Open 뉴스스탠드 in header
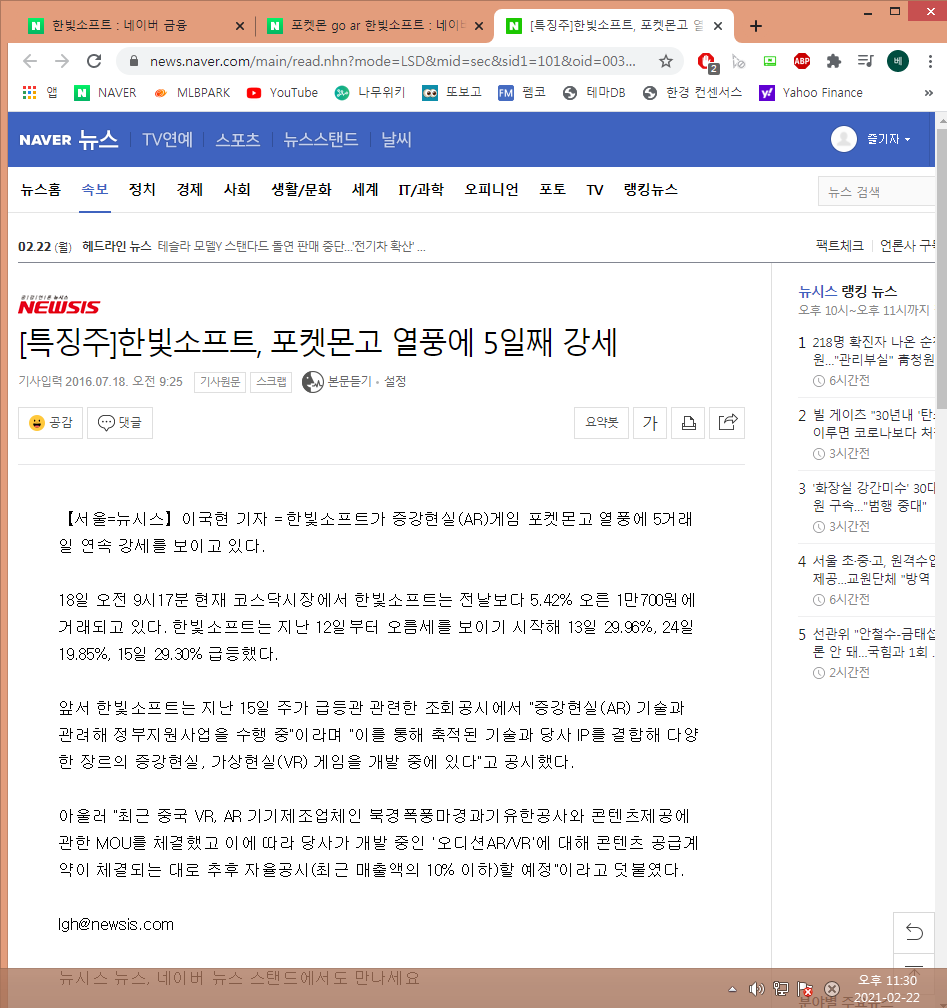947x1008 pixels. pyautogui.click(x=320, y=140)
